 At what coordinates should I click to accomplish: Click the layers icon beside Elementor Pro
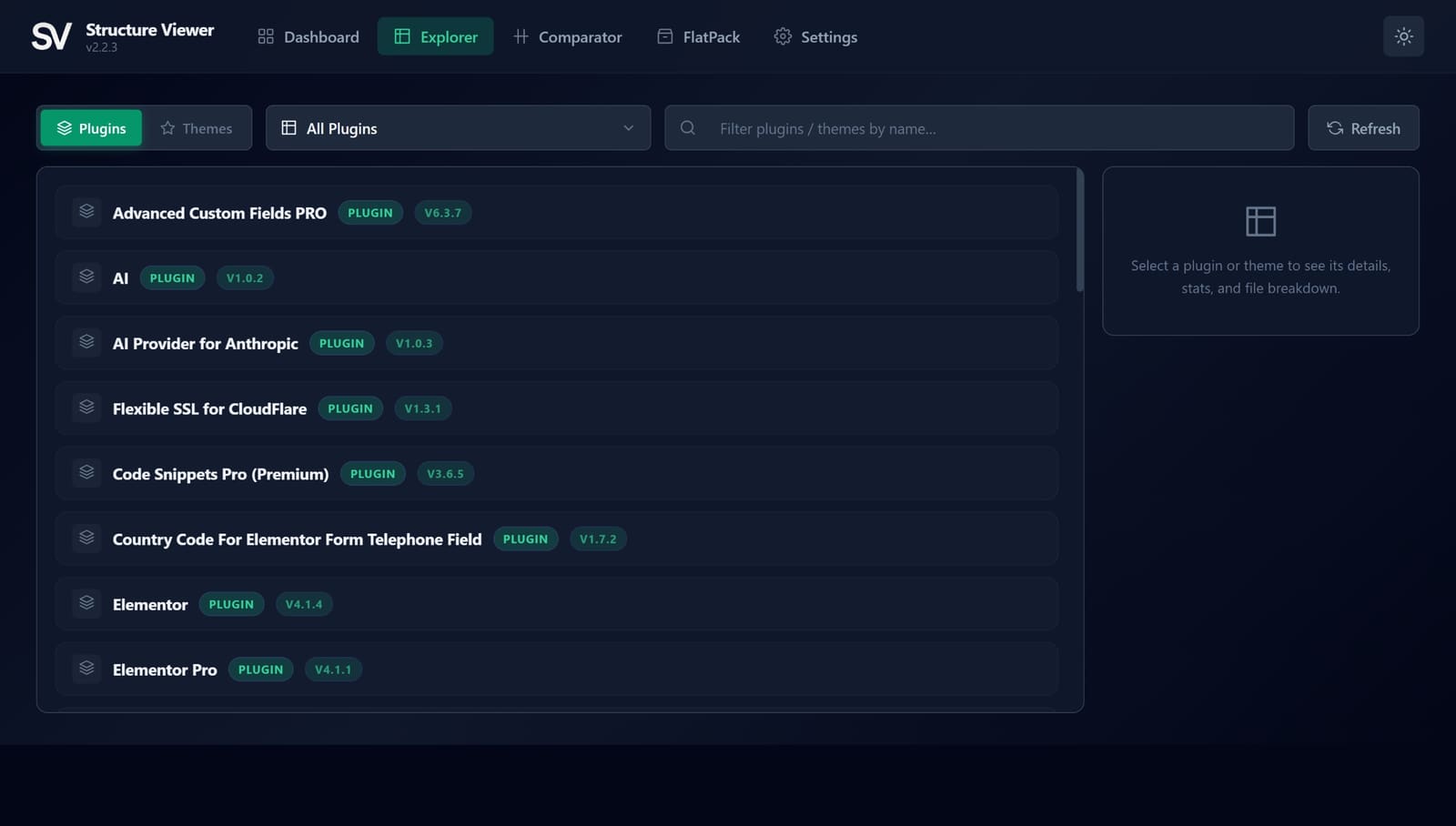click(86, 669)
